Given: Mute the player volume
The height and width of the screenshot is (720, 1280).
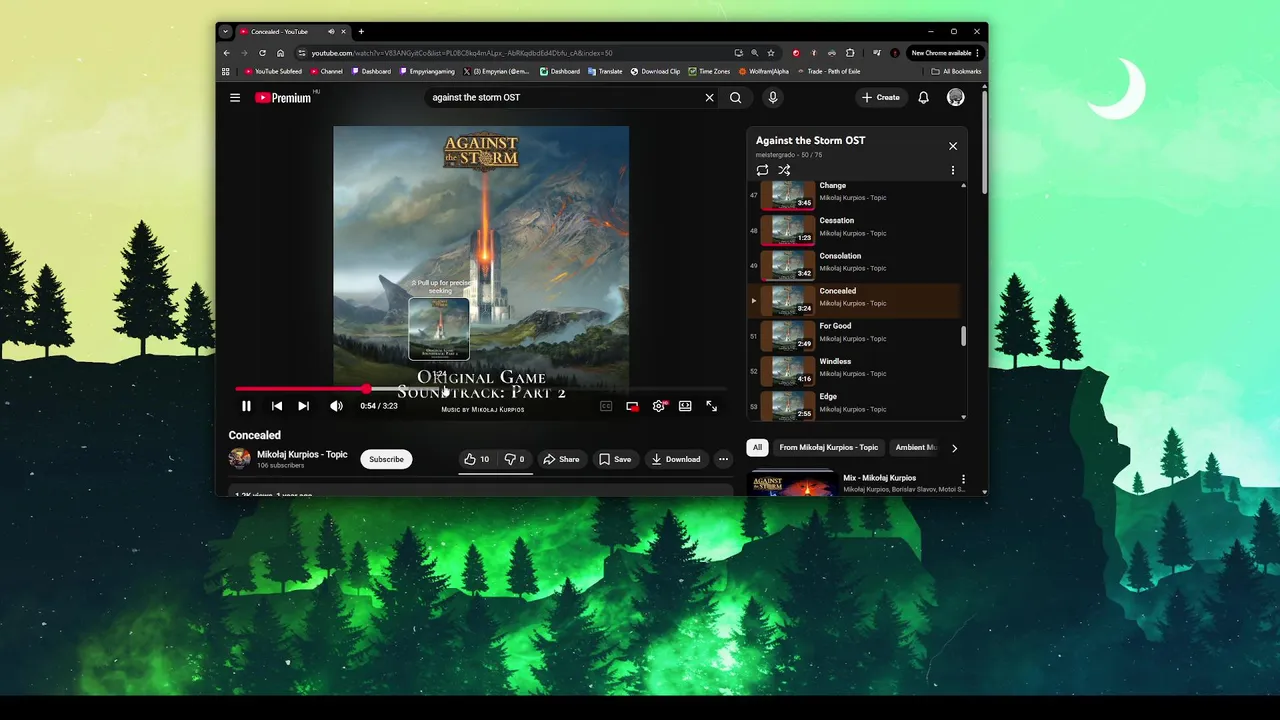Looking at the screenshot, I should coord(336,406).
